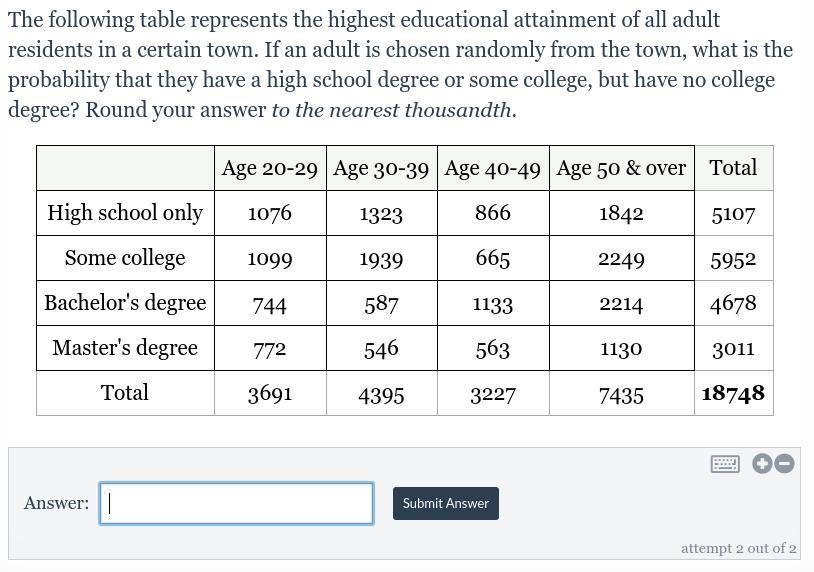
Task: Select the 'Some college' row label
Action: coord(125,258)
